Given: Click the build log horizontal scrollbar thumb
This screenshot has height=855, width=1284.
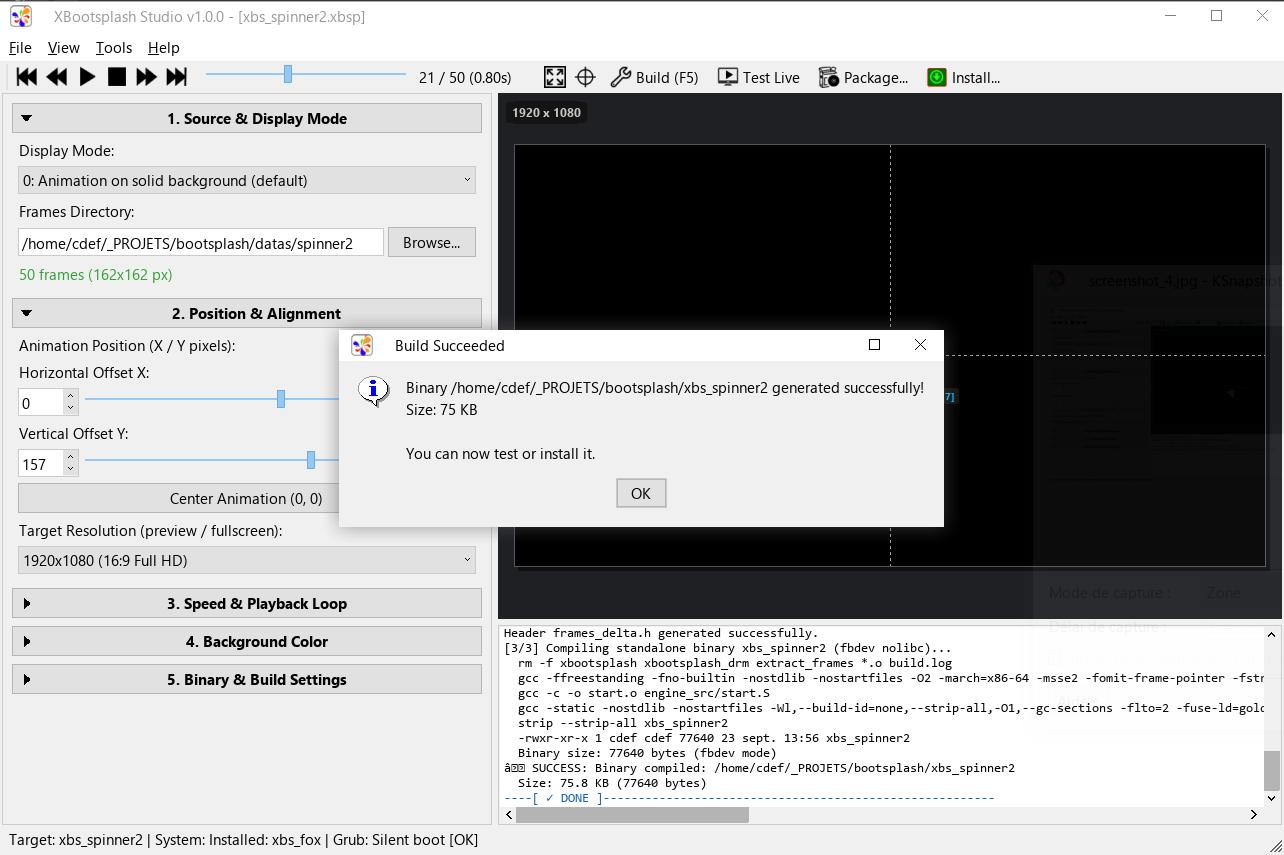Looking at the screenshot, I should coord(632,814).
